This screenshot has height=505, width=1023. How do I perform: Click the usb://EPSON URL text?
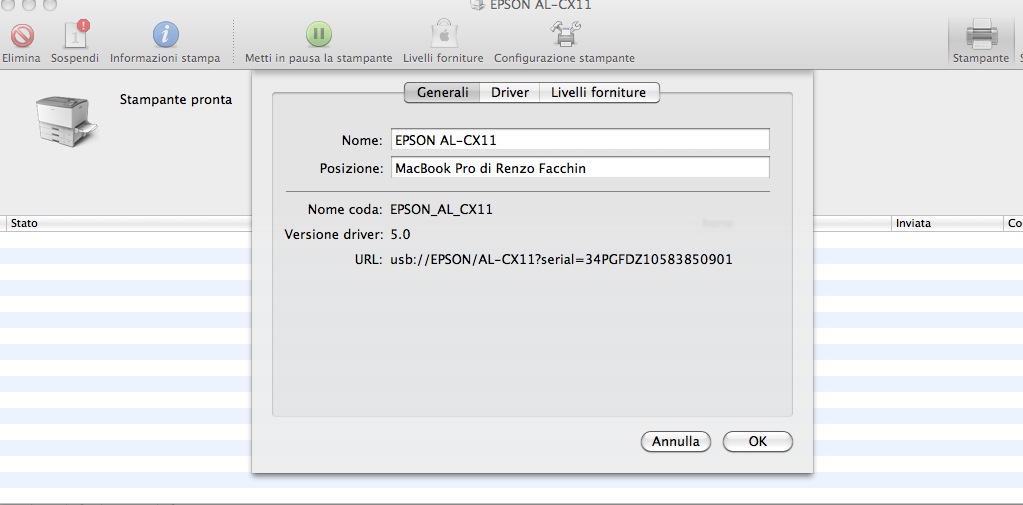(x=561, y=260)
